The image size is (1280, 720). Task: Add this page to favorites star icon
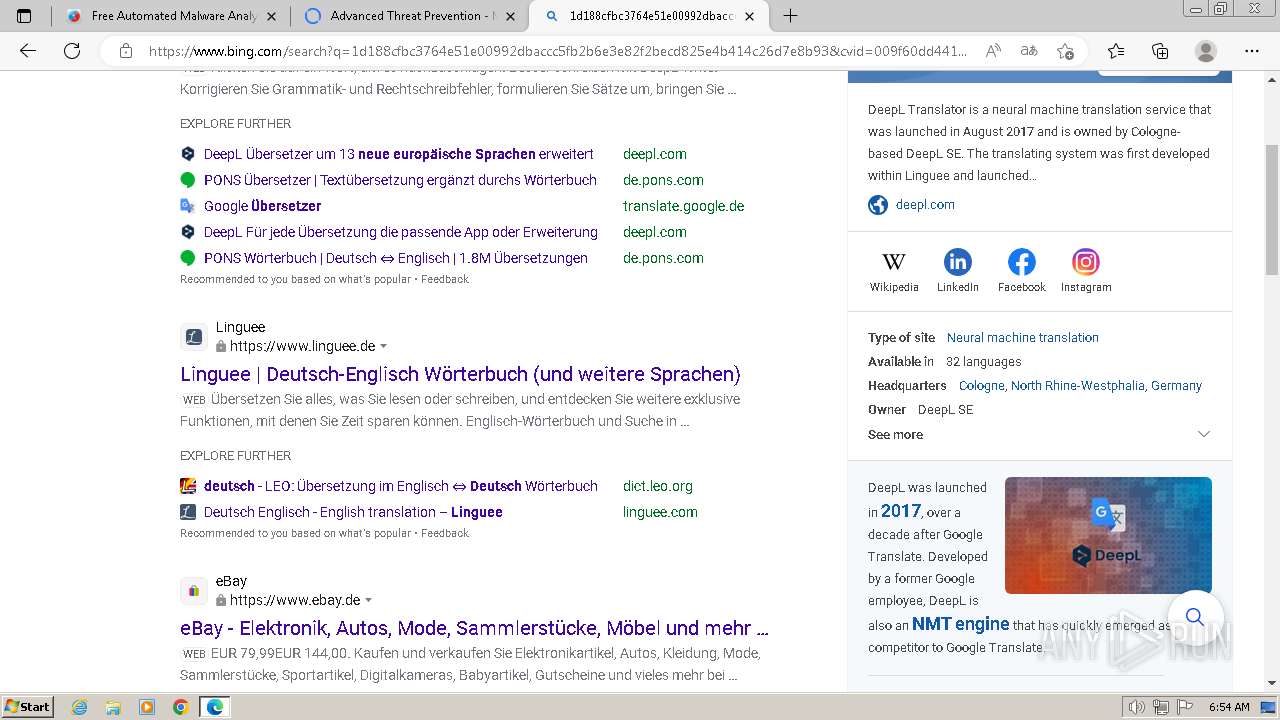pos(1065,51)
